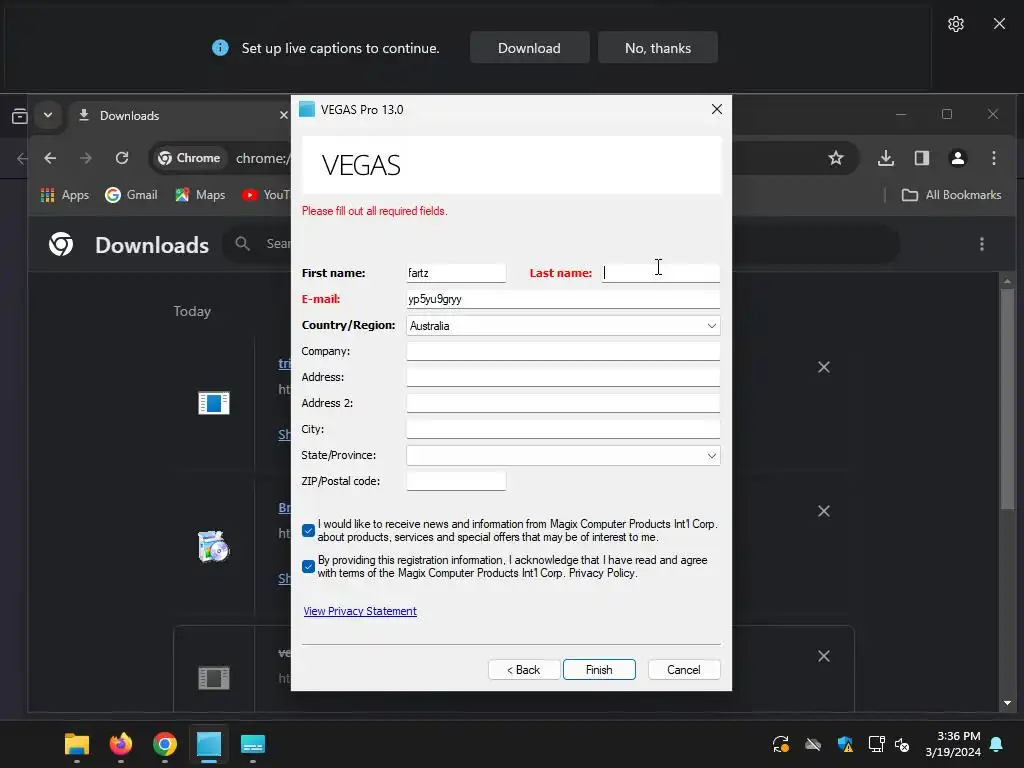Open Firefox from taskbar
The image size is (1024, 768).
tap(121, 744)
